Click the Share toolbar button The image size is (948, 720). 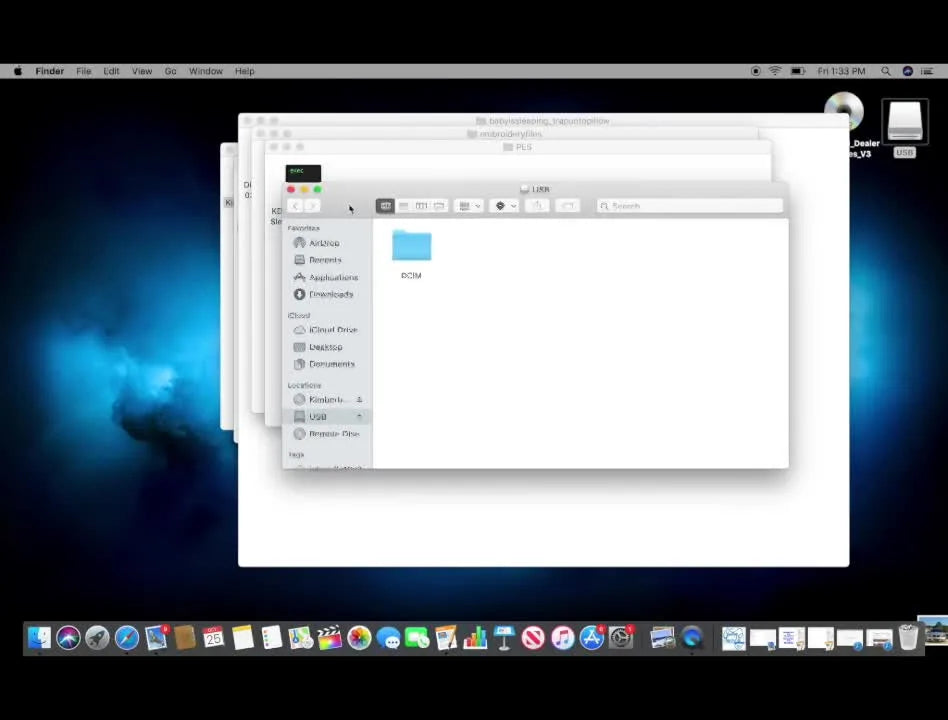pyautogui.click(x=537, y=206)
